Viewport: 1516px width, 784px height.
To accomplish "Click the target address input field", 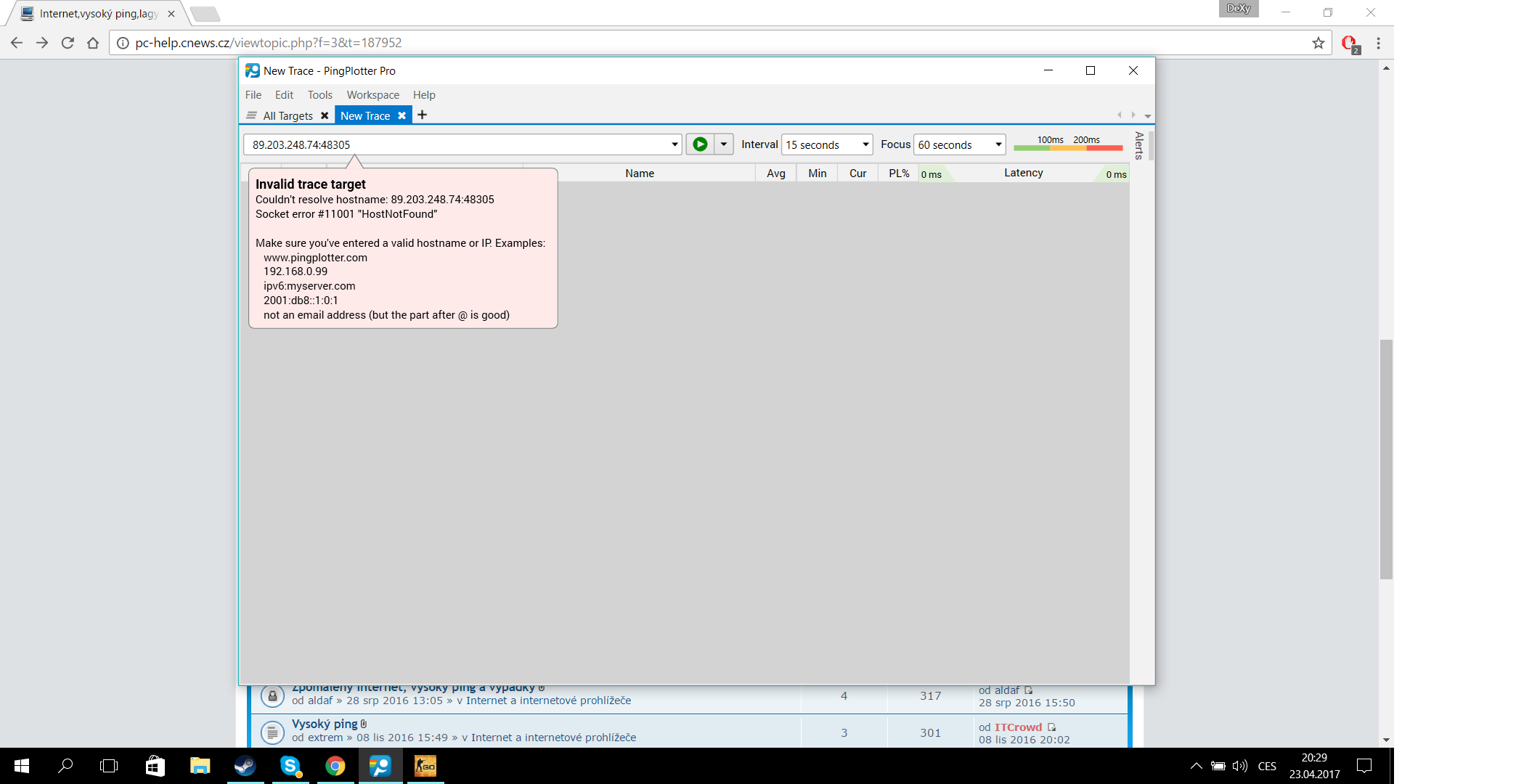I will (457, 144).
